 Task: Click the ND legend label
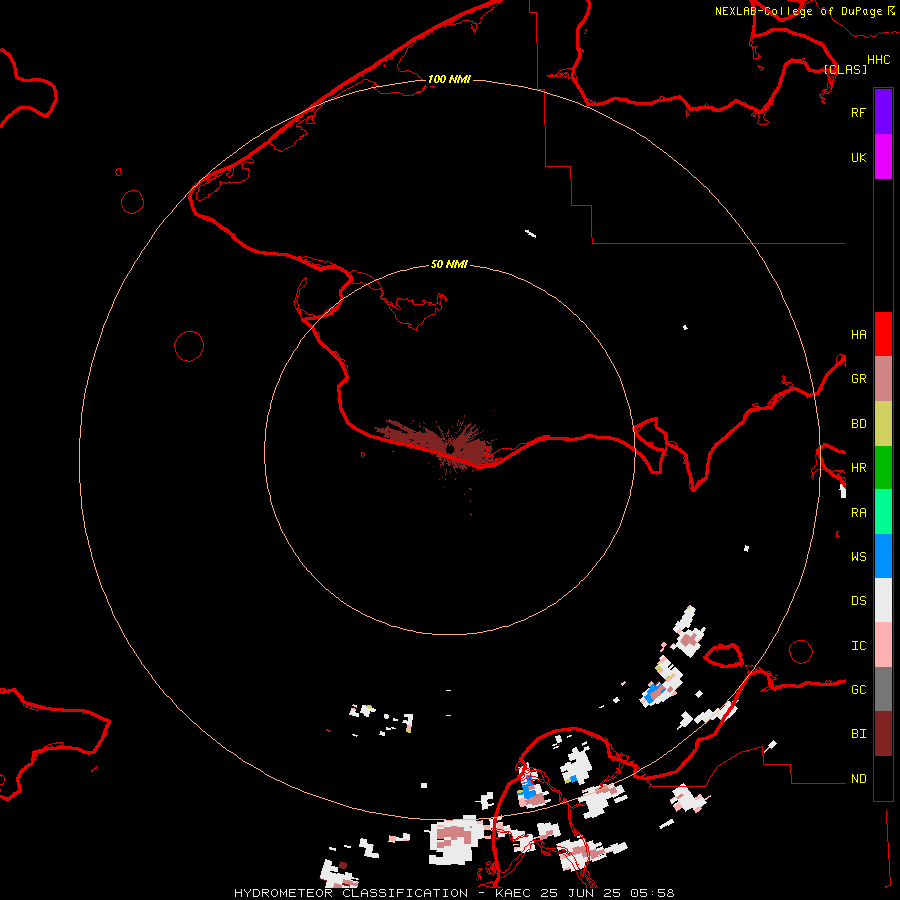[858, 778]
